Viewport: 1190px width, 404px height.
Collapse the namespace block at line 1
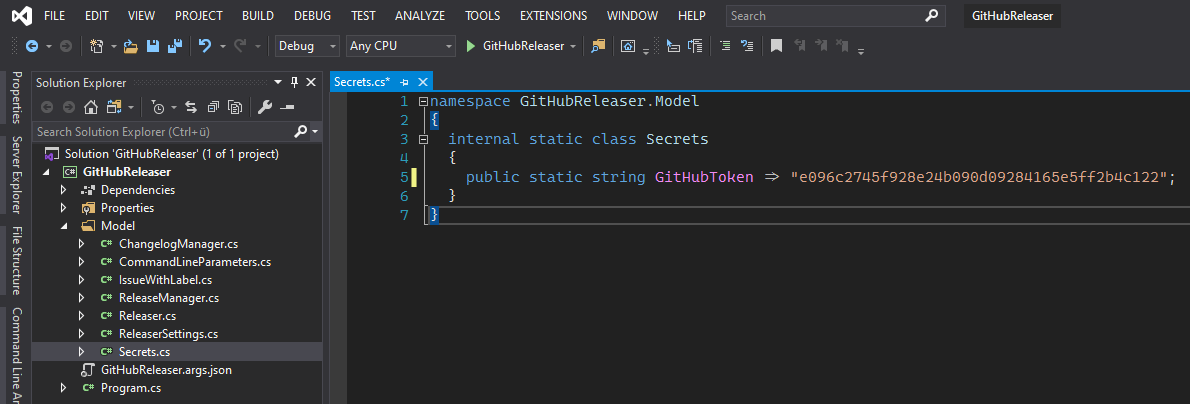pyautogui.click(x=423, y=102)
